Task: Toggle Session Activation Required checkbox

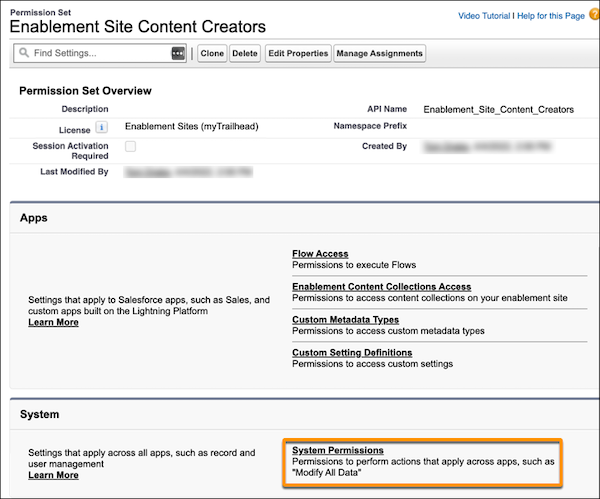Action: pos(130,146)
